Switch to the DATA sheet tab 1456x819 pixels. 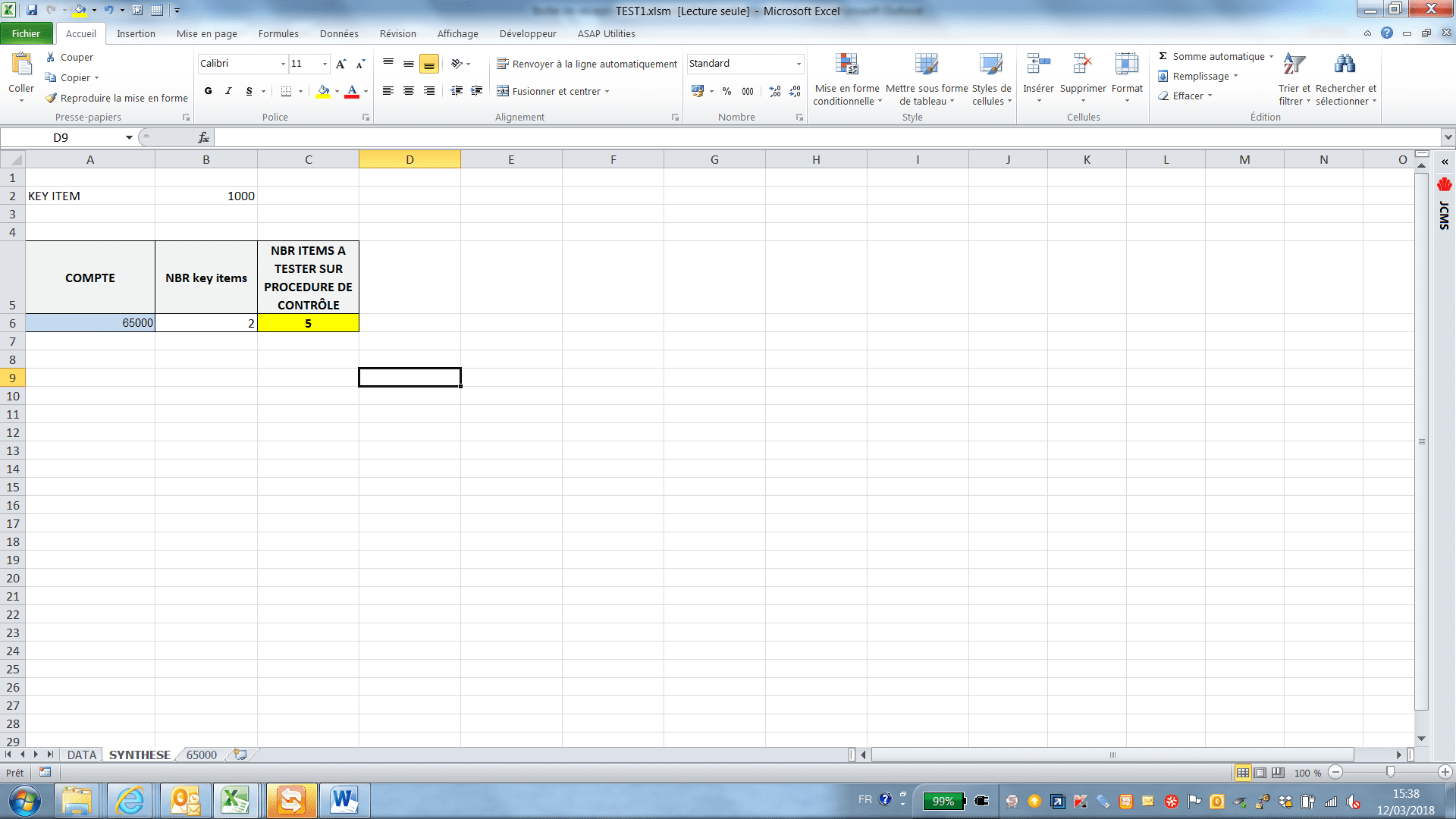[x=81, y=755]
